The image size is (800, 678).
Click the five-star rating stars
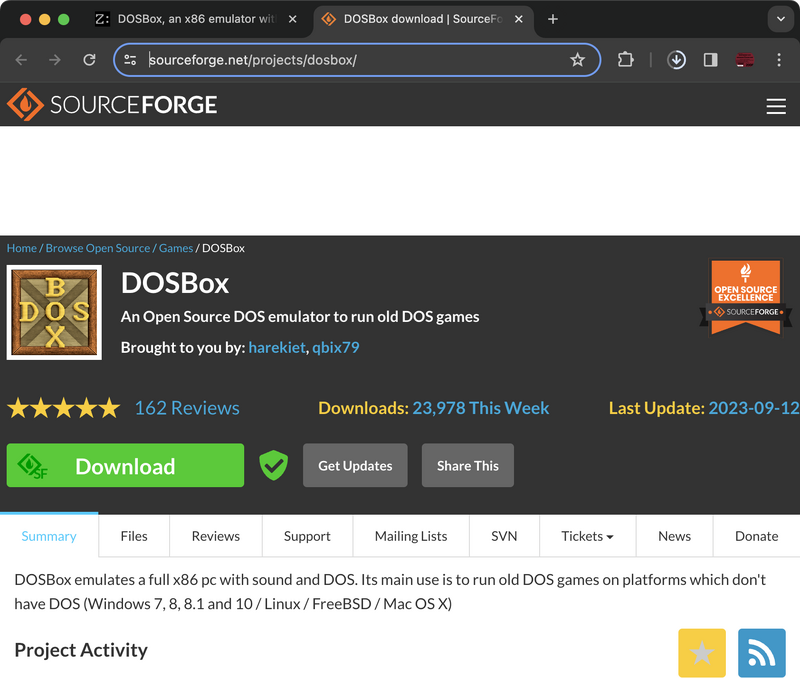pyautogui.click(x=63, y=407)
